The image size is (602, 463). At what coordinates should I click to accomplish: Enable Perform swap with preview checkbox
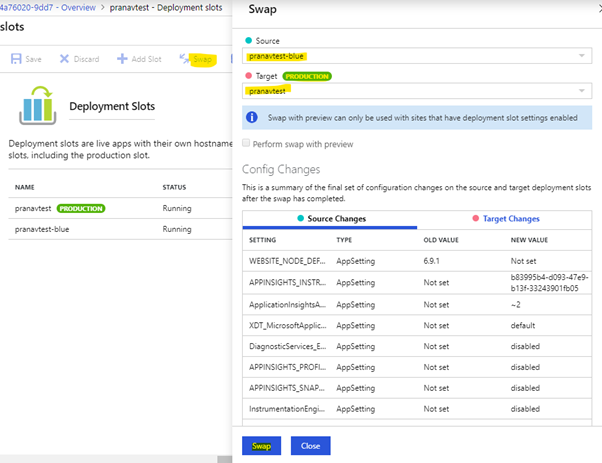click(x=247, y=143)
